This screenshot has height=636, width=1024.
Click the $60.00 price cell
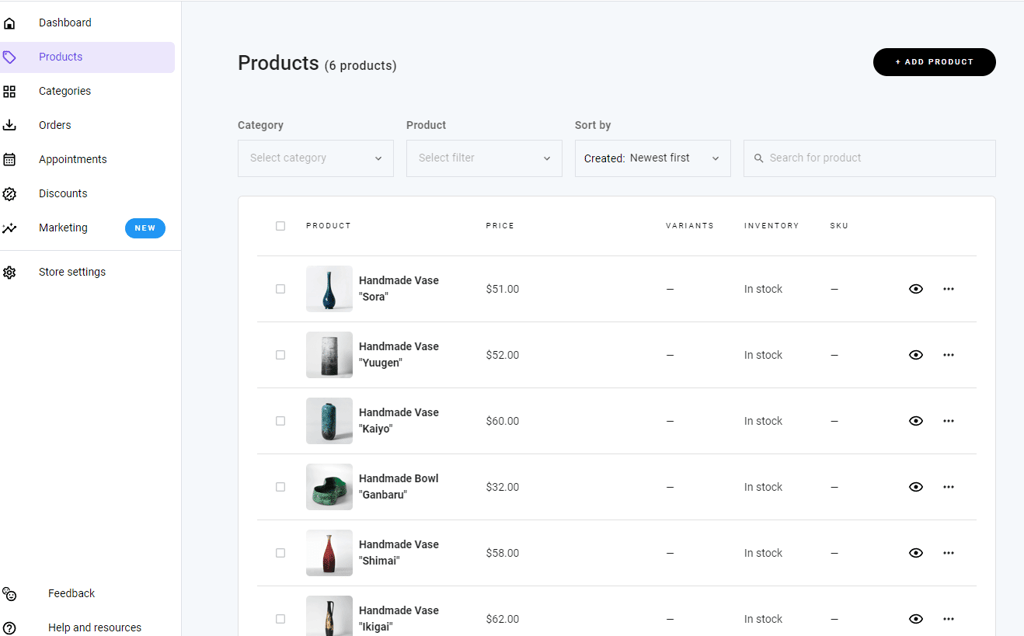(502, 421)
